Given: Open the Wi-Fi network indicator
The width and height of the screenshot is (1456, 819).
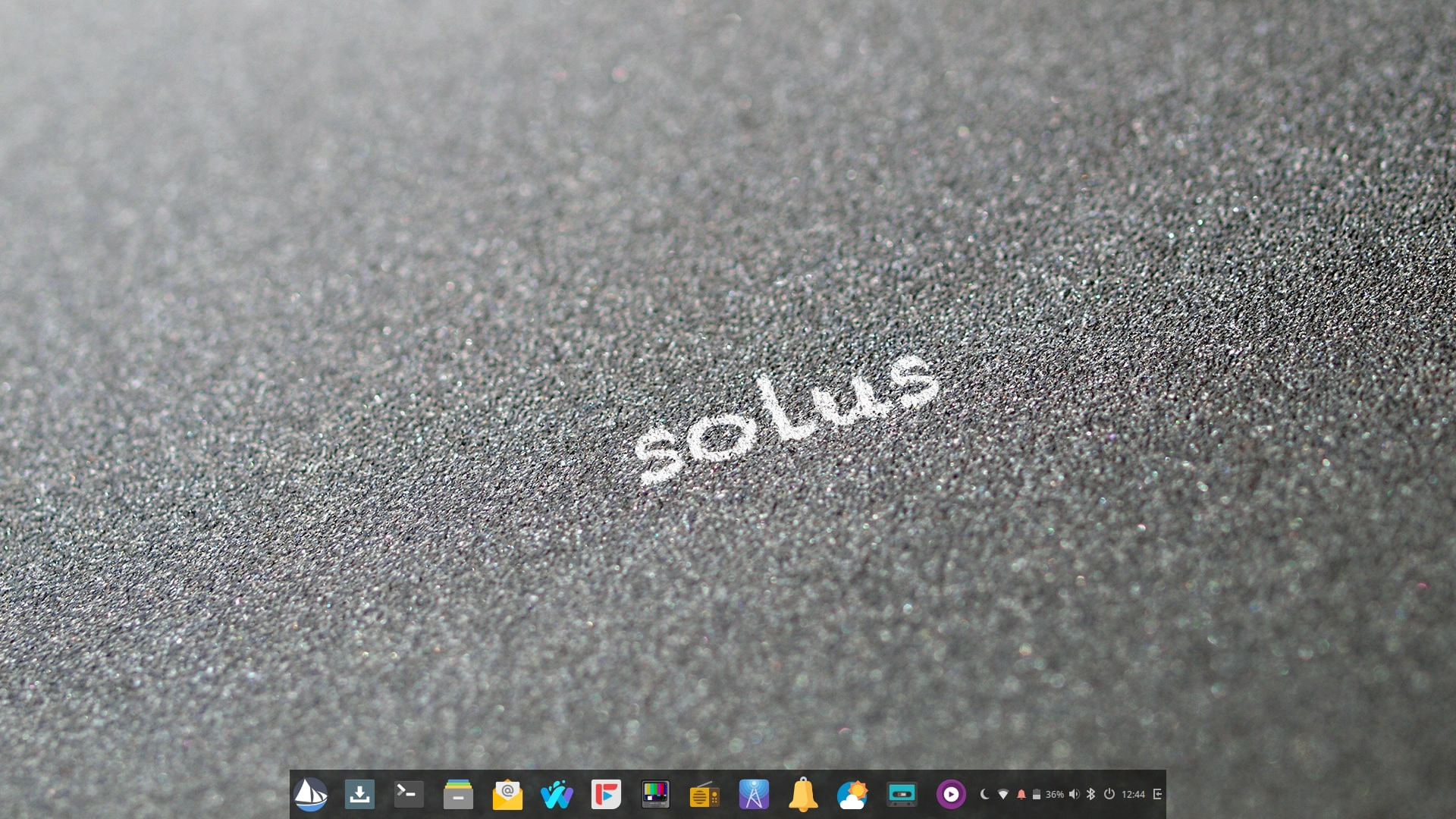Looking at the screenshot, I should pyautogui.click(x=1003, y=794).
